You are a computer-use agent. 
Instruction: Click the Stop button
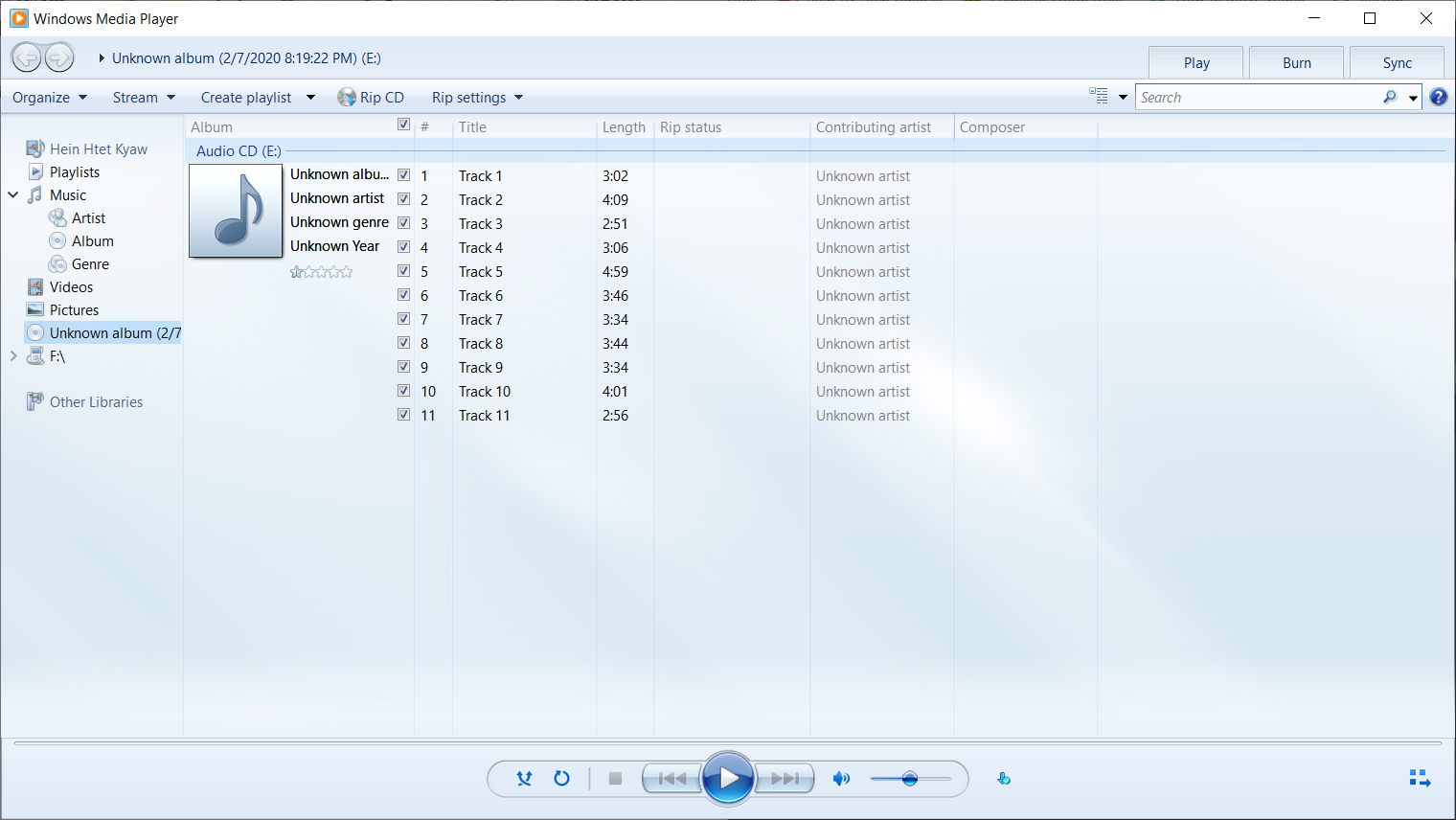click(x=616, y=779)
